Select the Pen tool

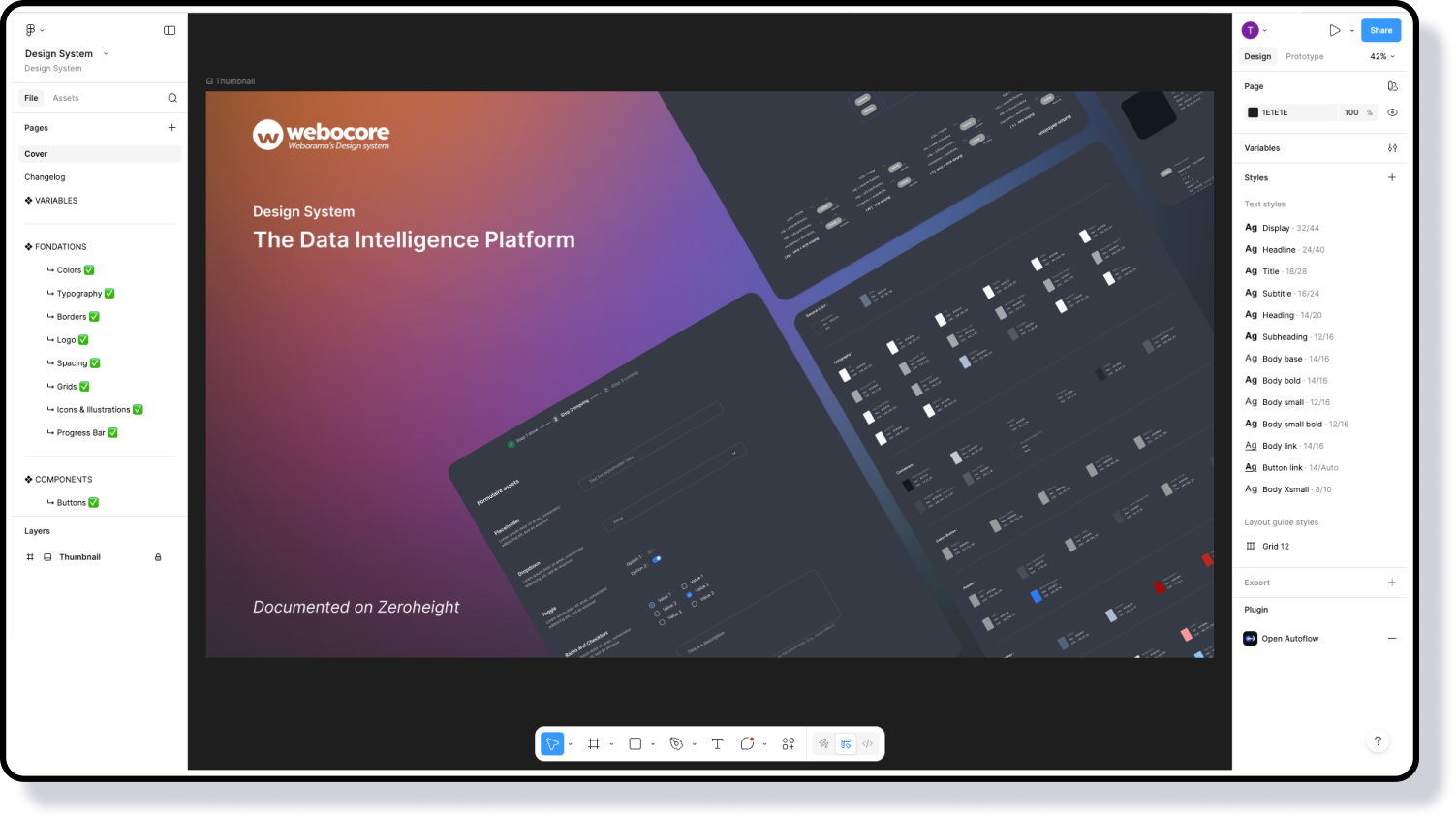pyautogui.click(x=676, y=744)
